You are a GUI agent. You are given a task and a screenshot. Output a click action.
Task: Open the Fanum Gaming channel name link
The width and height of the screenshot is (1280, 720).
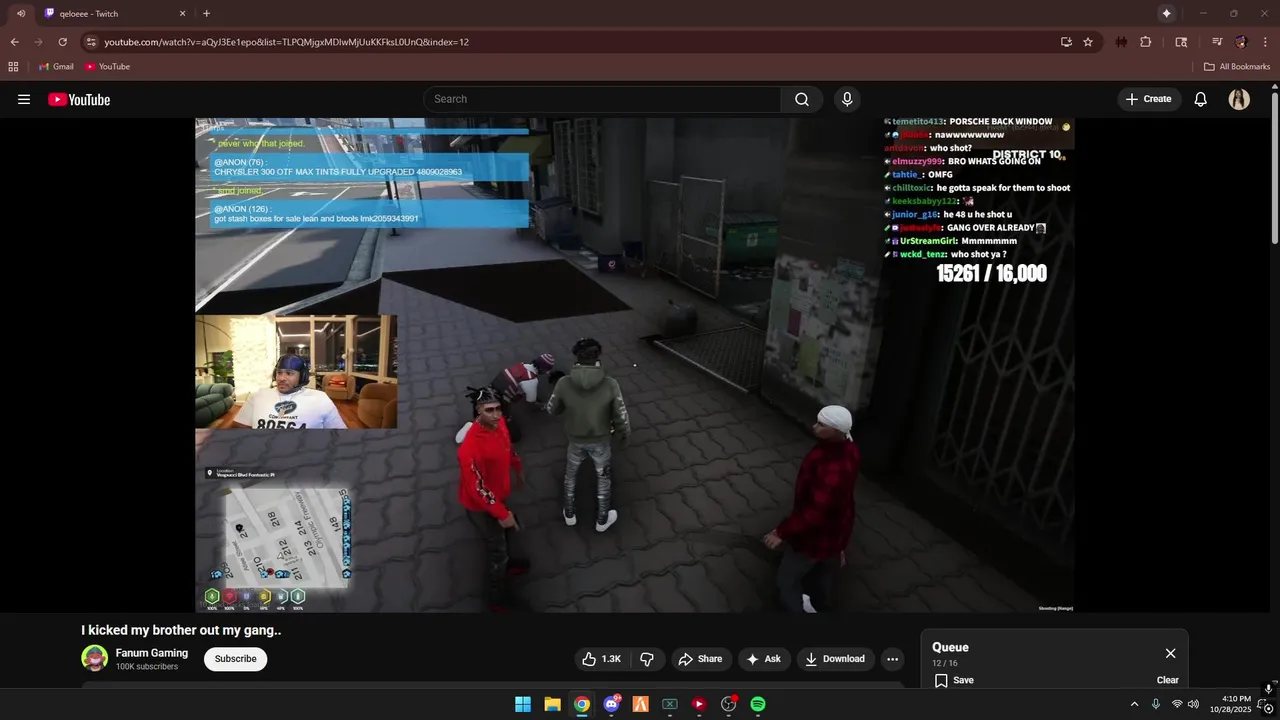pyautogui.click(x=152, y=653)
